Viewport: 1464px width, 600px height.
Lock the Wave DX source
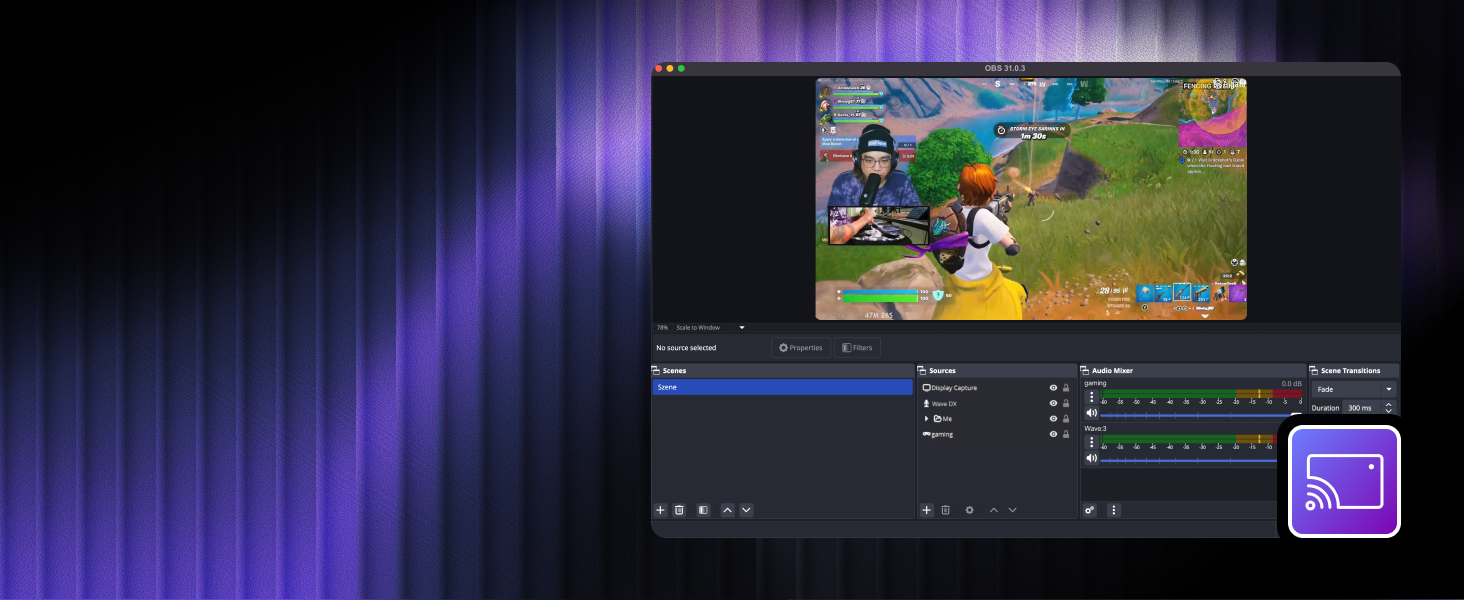(x=1066, y=403)
